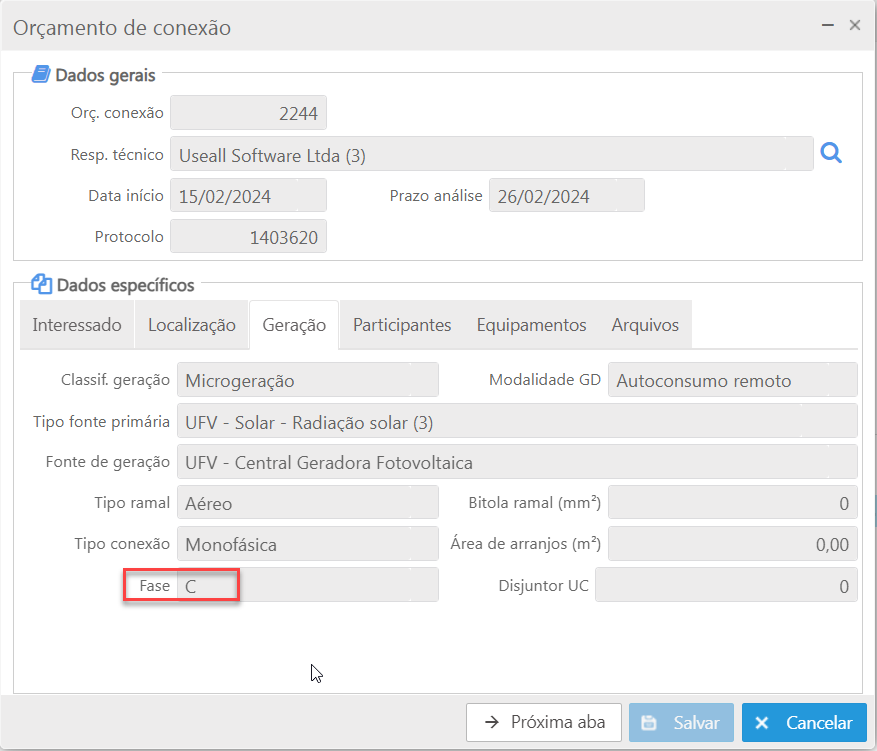Go to the Equipamentos tab
This screenshot has width=877, height=751.
531,325
